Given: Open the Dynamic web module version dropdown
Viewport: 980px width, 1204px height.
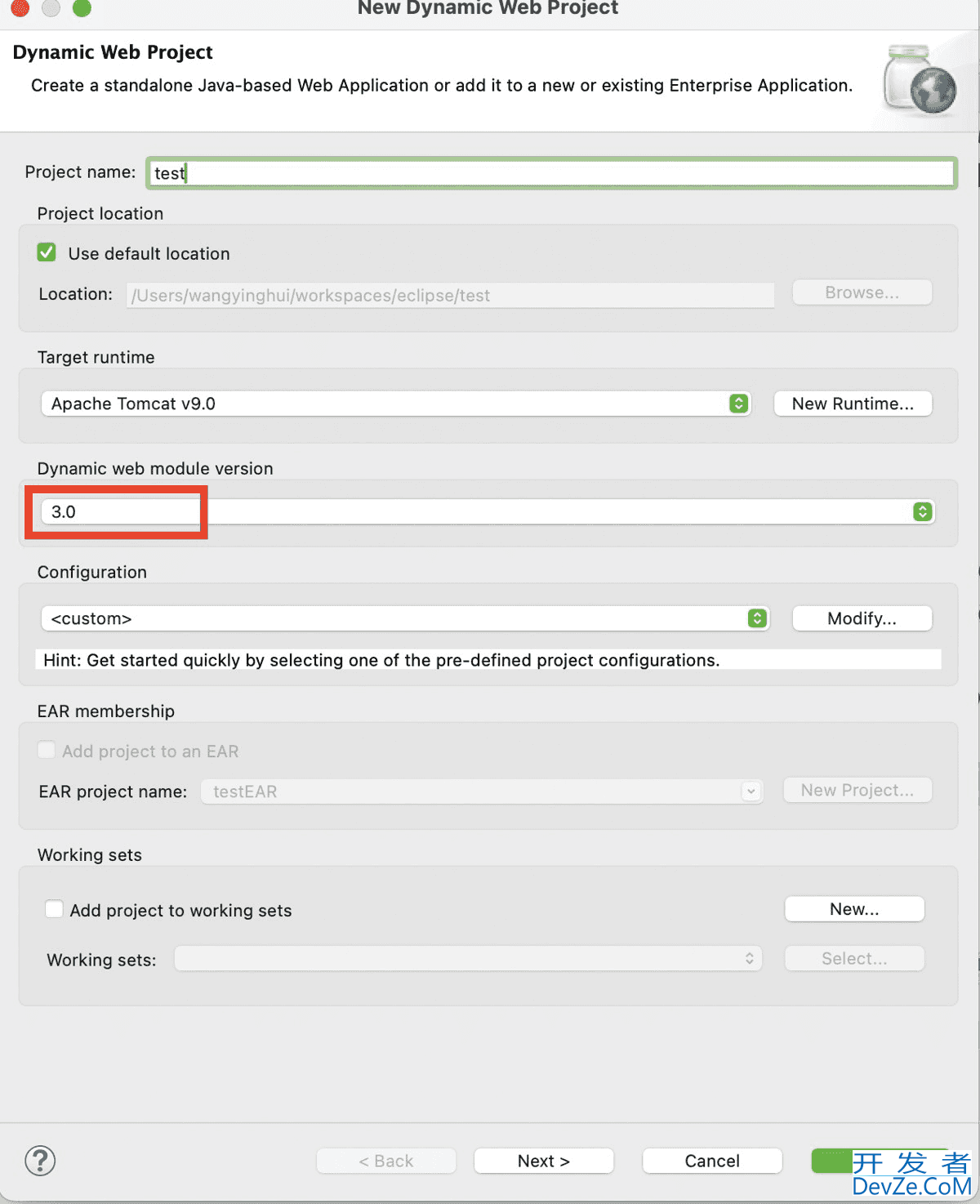Looking at the screenshot, I should [x=488, y=512].
